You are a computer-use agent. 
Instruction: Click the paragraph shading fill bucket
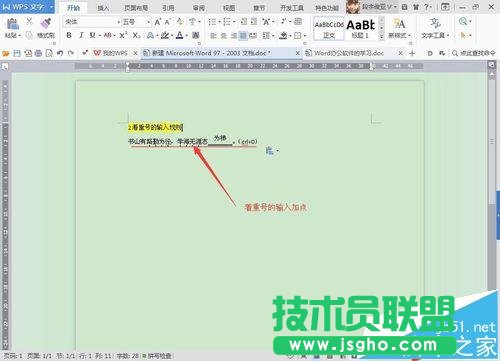(283, 35)
